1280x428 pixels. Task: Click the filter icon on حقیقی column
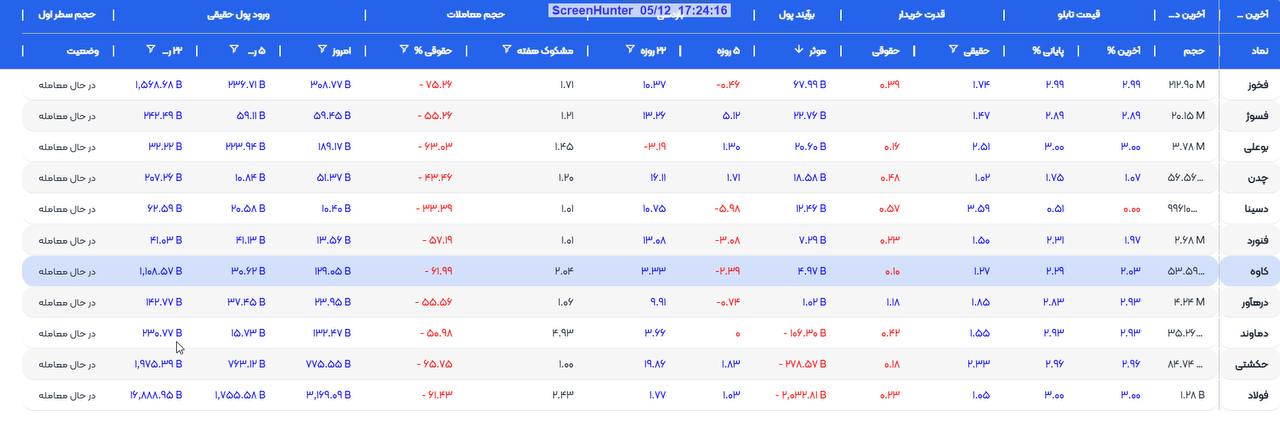tap(952, 50)
